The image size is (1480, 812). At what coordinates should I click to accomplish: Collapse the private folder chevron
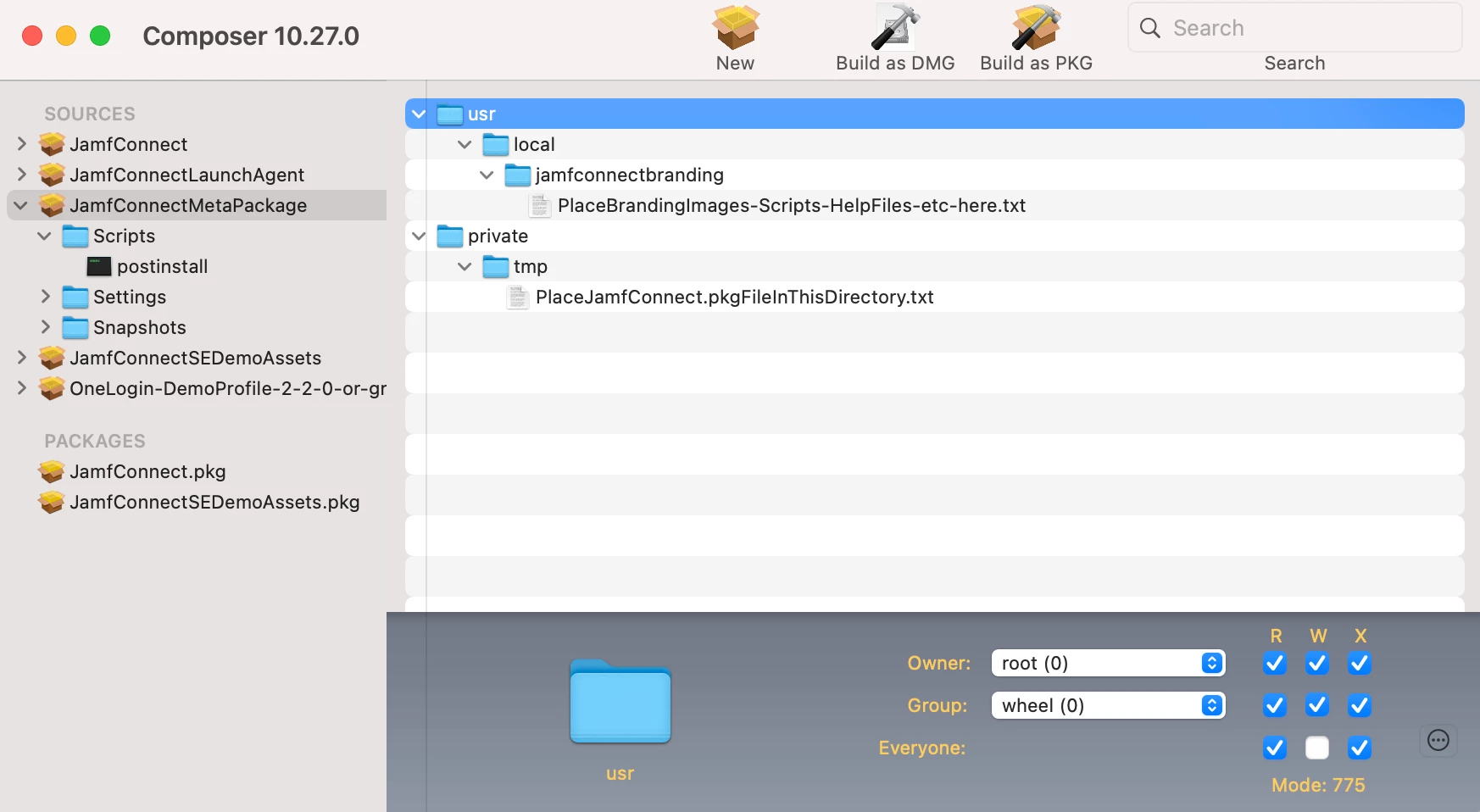(419, 236)
